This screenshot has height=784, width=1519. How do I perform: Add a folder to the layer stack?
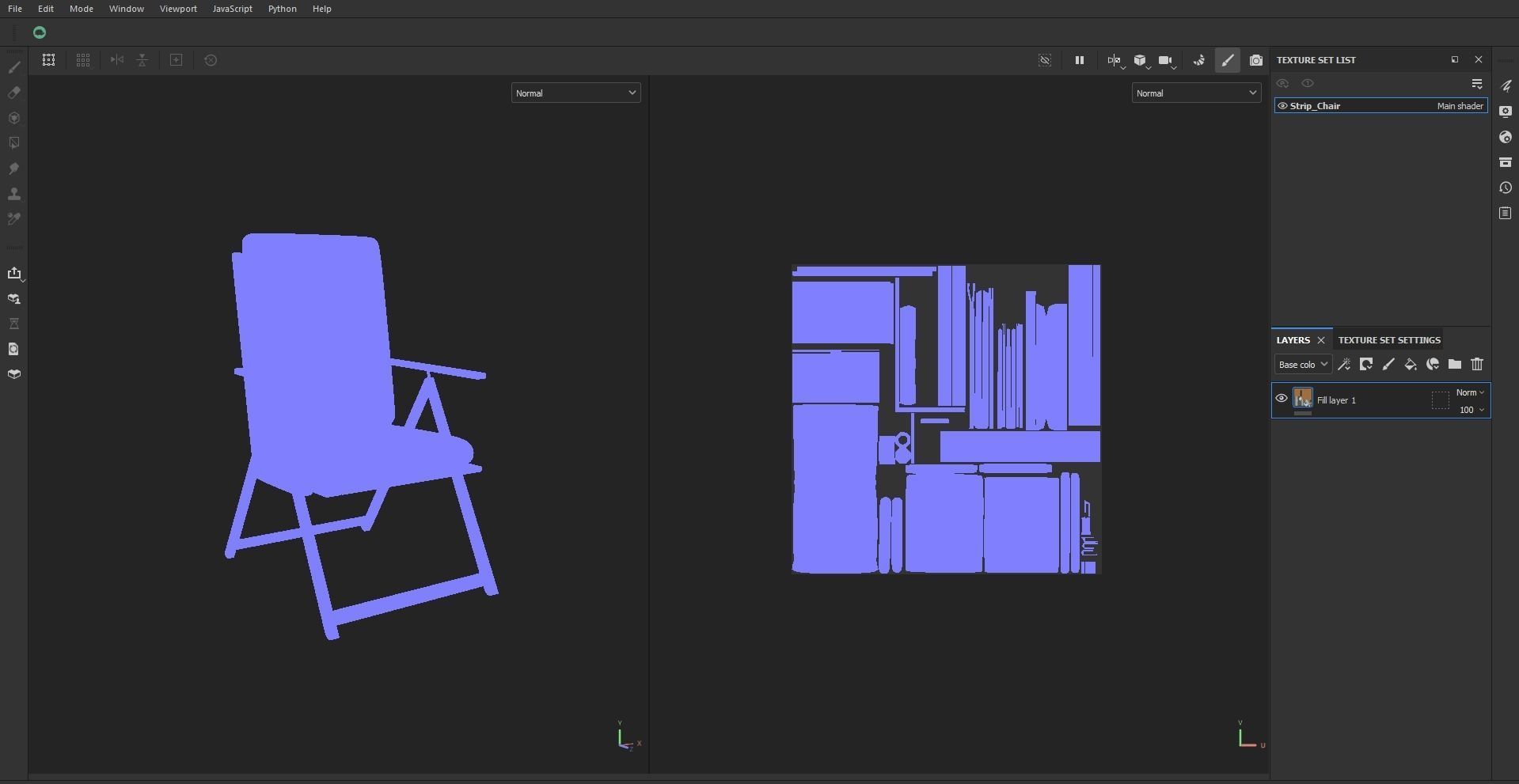[x=1455, y=365]
